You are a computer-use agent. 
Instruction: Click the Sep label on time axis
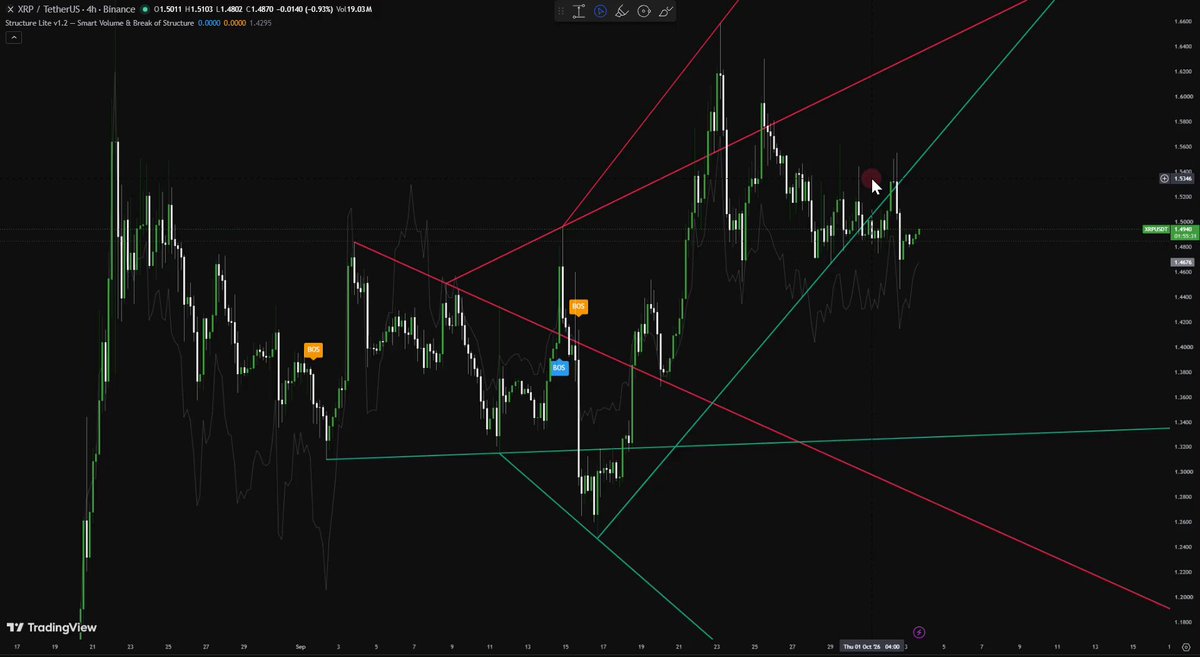click(300, 646)
